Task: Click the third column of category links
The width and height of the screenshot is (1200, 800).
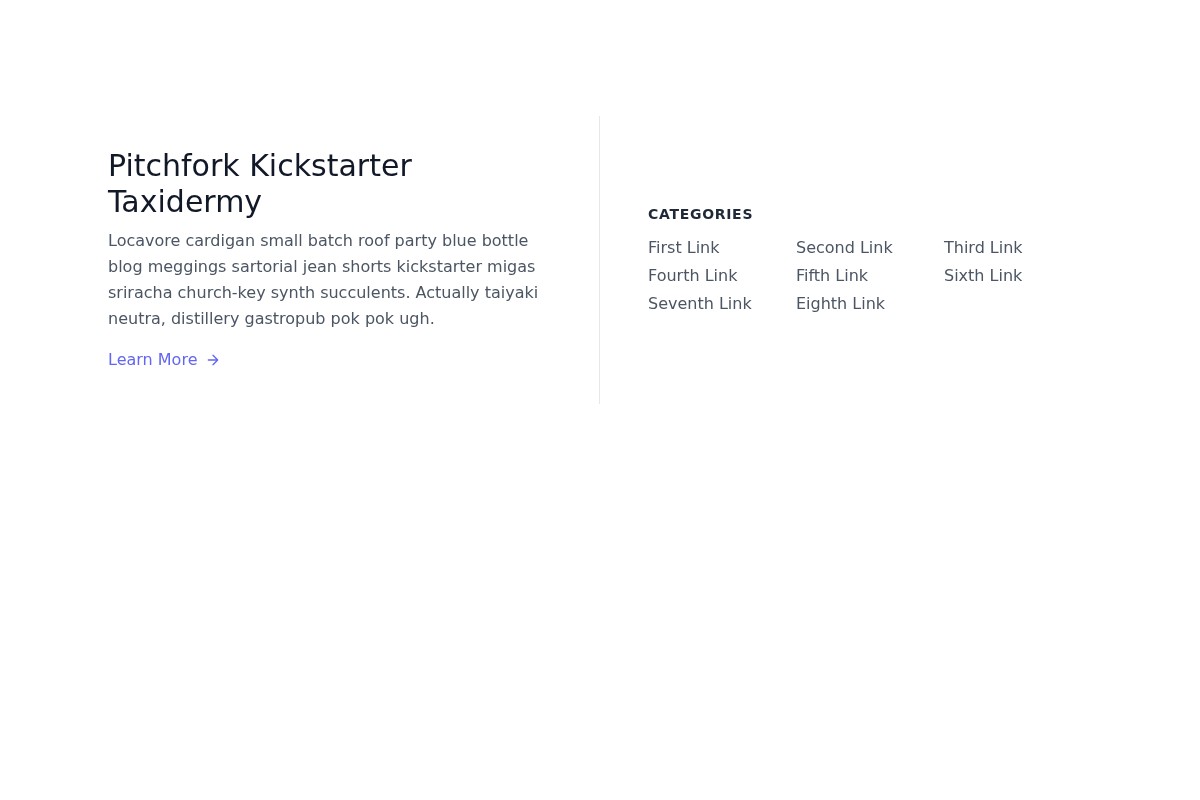Action: [982, 261]
